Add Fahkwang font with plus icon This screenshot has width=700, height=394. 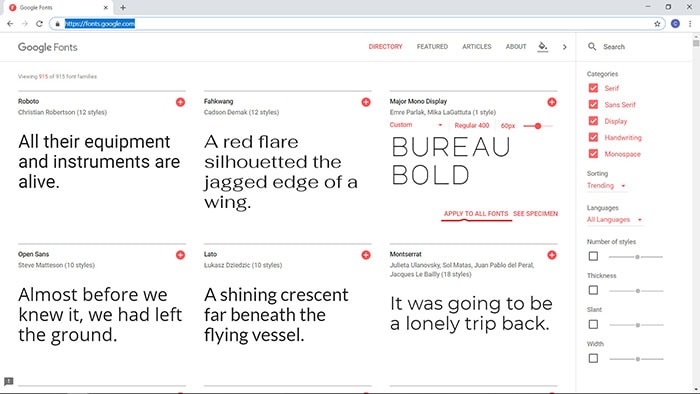366,102
